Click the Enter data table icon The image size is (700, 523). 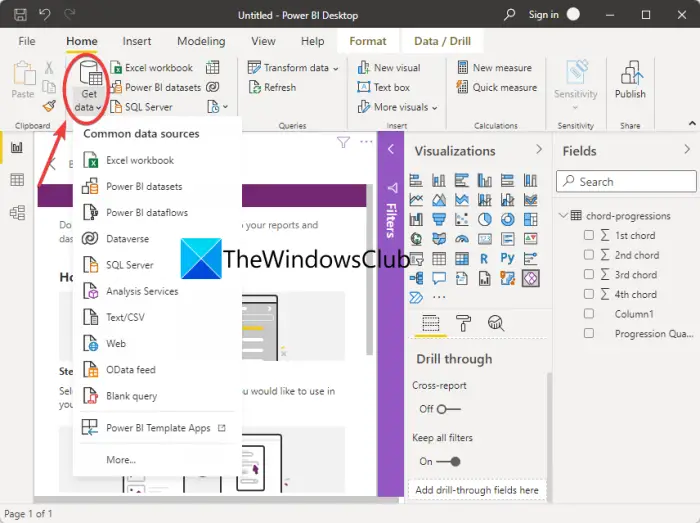(x=212, y=67)
